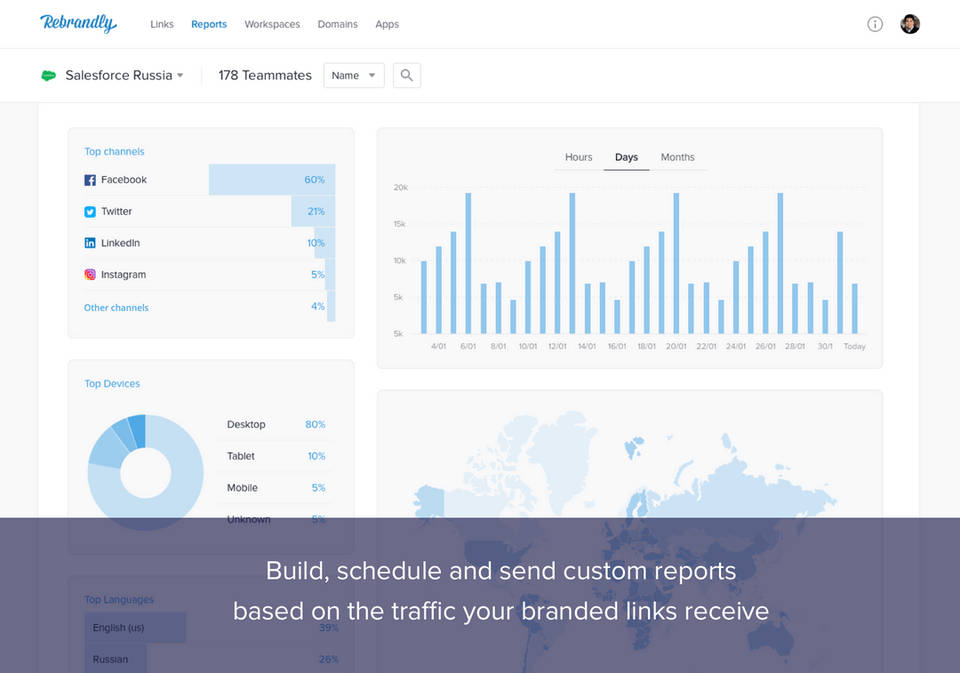Click the search magnifier button
This screenshot has width=960, height=673.
coord(407,75)
